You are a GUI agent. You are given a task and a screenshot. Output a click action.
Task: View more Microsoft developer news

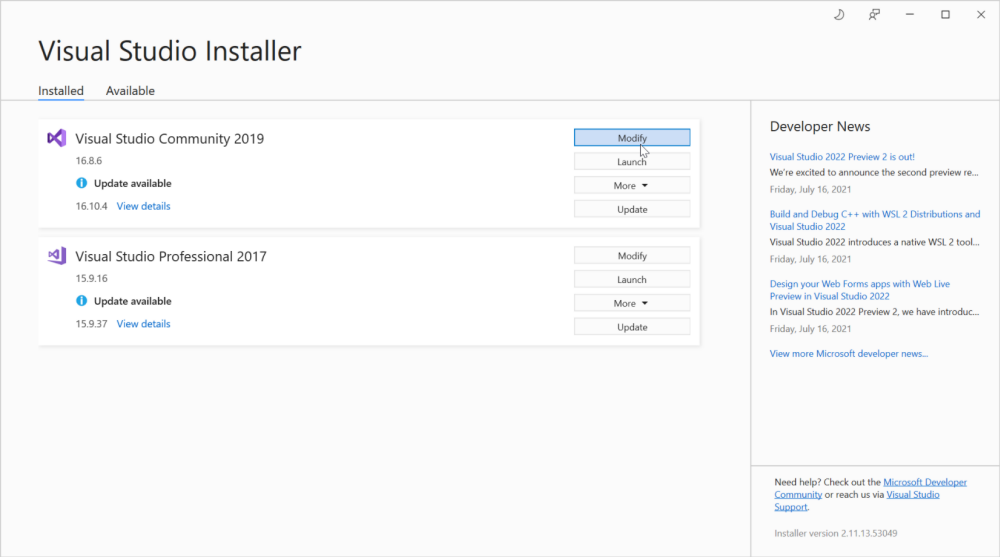[848, 353]
